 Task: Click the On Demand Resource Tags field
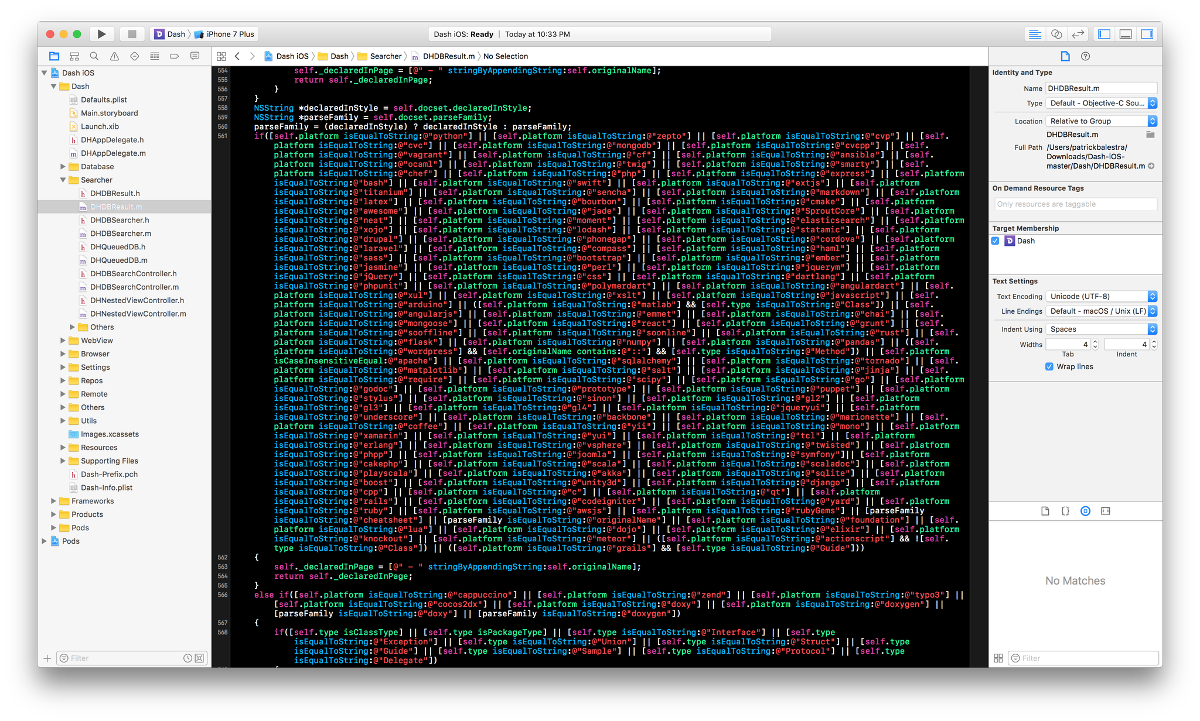tap(1073, 203)
